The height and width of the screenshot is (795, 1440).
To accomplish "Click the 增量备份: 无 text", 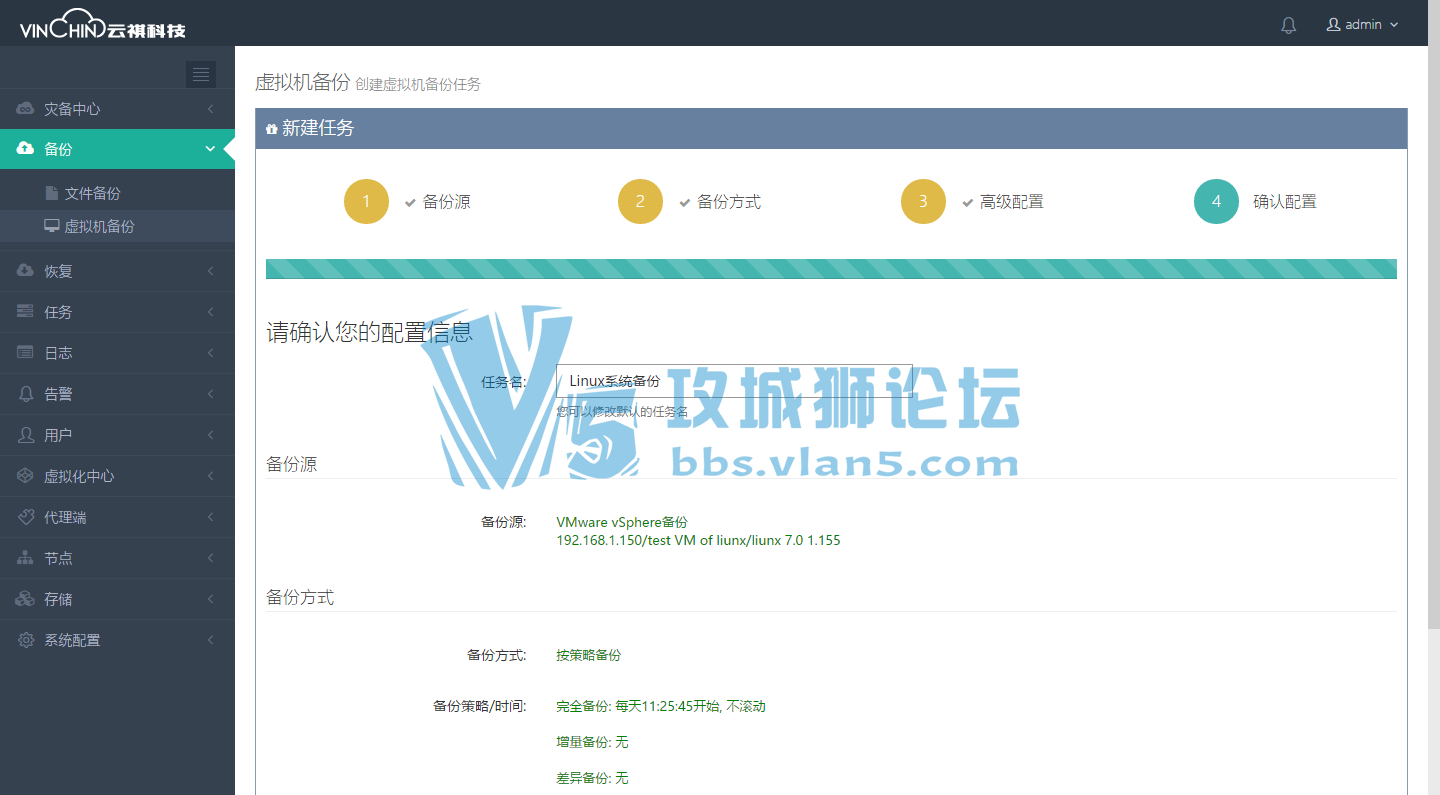I will point(592,742).
